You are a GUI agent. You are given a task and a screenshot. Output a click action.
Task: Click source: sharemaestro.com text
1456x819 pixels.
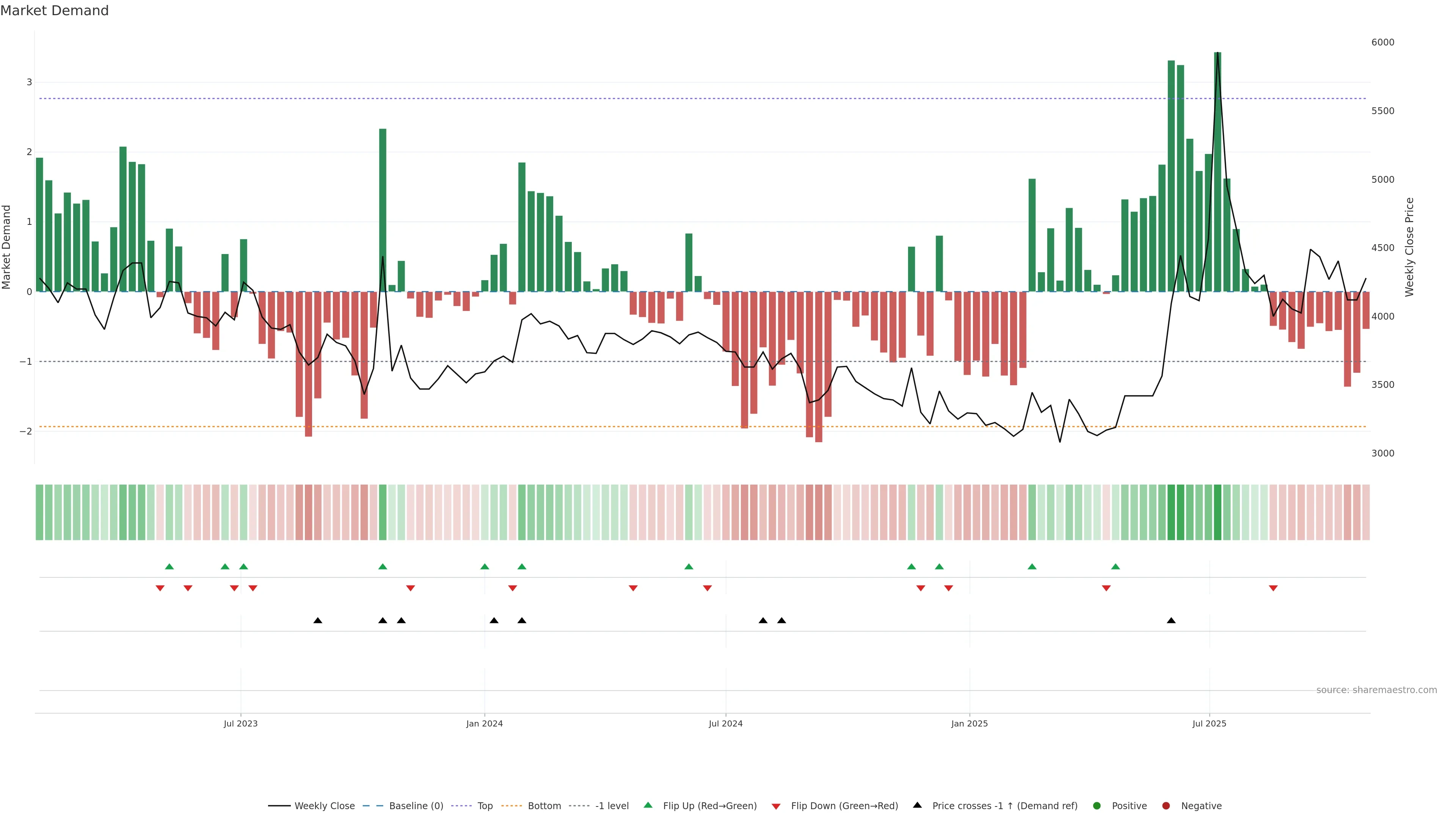click(x=1376, y=690)
